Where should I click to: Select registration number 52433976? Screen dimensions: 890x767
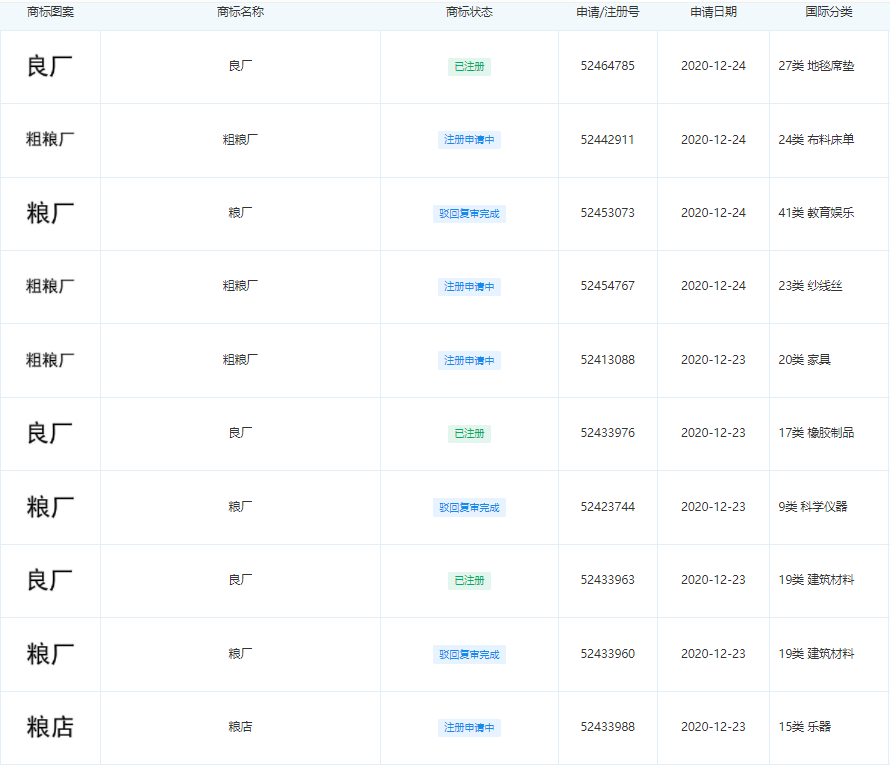click(607, 433)
